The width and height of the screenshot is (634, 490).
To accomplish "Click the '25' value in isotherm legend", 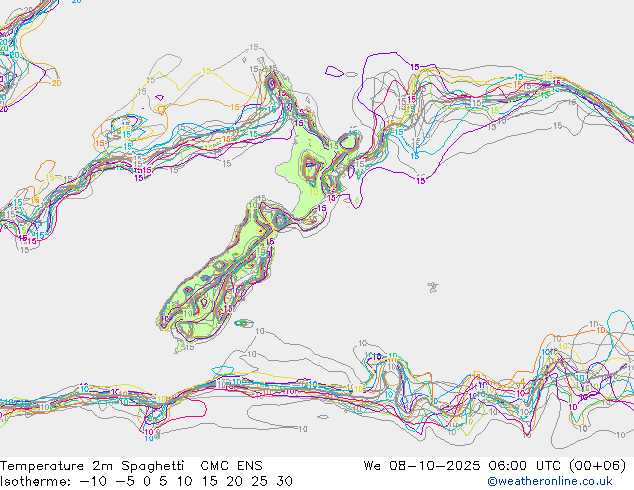I will (x=259, y=481).
